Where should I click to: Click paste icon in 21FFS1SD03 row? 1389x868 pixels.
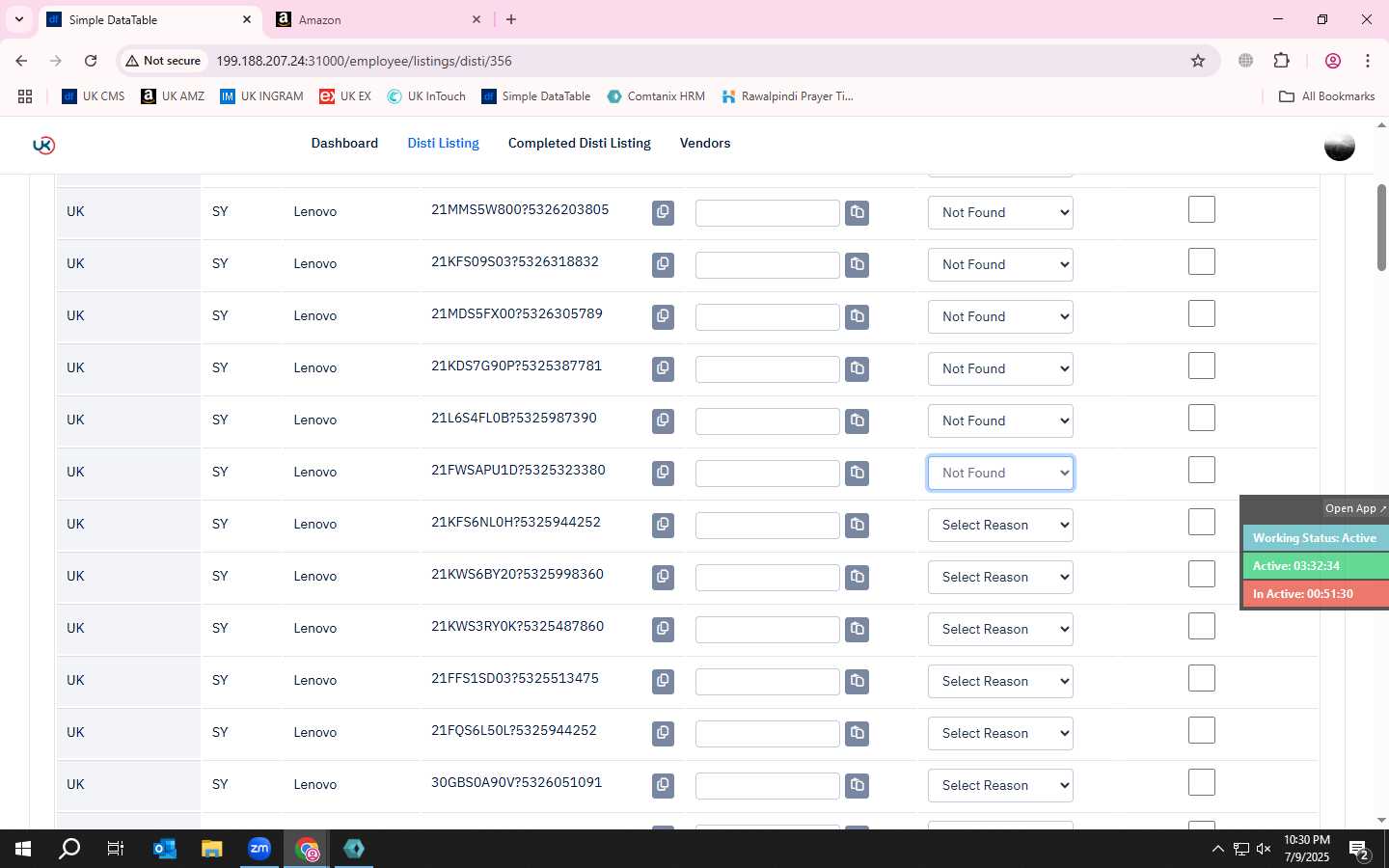pyautogui.click(x=857, y=681)
